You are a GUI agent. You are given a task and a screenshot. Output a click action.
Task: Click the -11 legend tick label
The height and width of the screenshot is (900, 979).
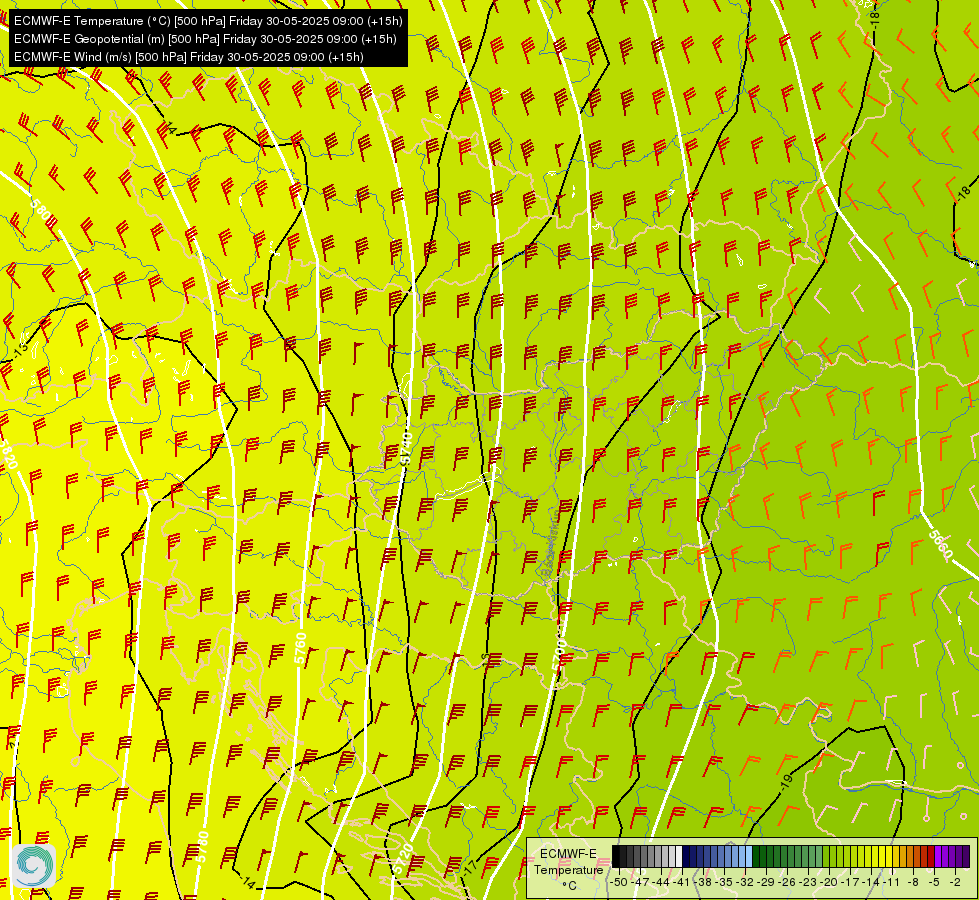(891, 883)
